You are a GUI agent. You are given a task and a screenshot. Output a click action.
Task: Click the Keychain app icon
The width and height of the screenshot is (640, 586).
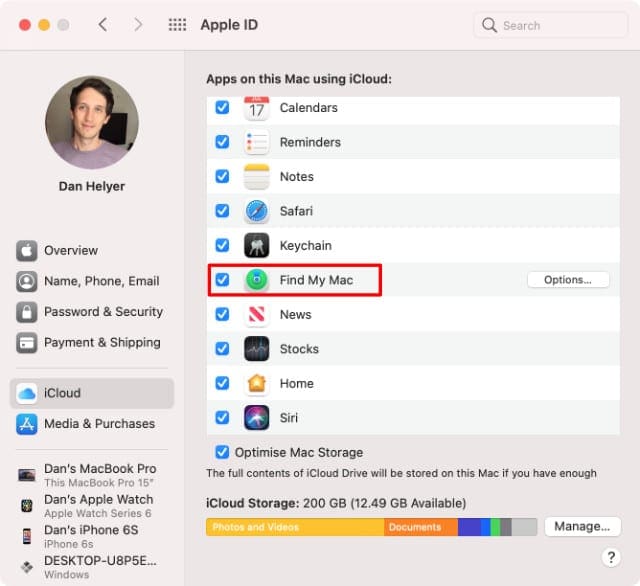(256, 245)
